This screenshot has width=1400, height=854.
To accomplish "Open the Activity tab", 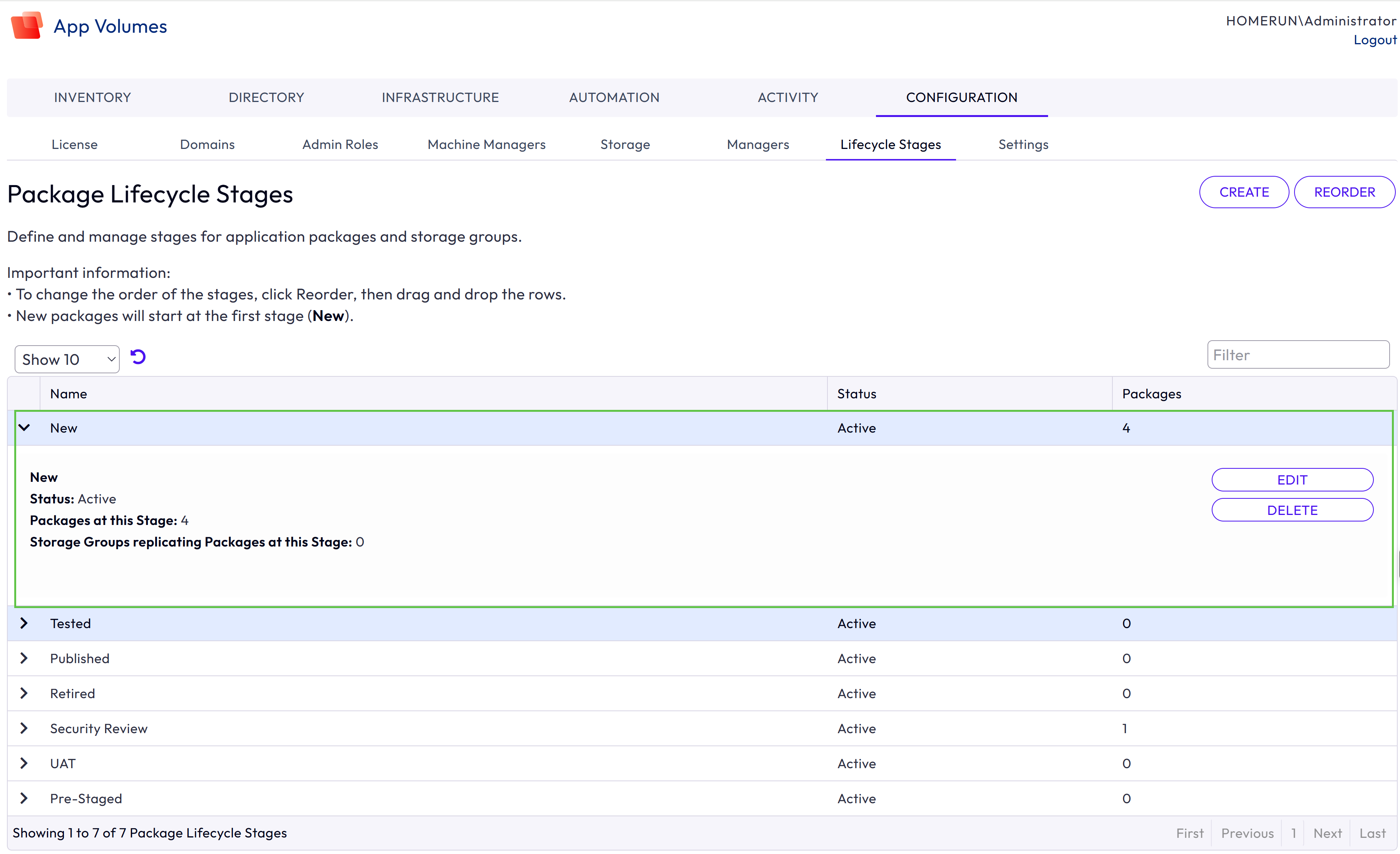I will tap(788, 98).
